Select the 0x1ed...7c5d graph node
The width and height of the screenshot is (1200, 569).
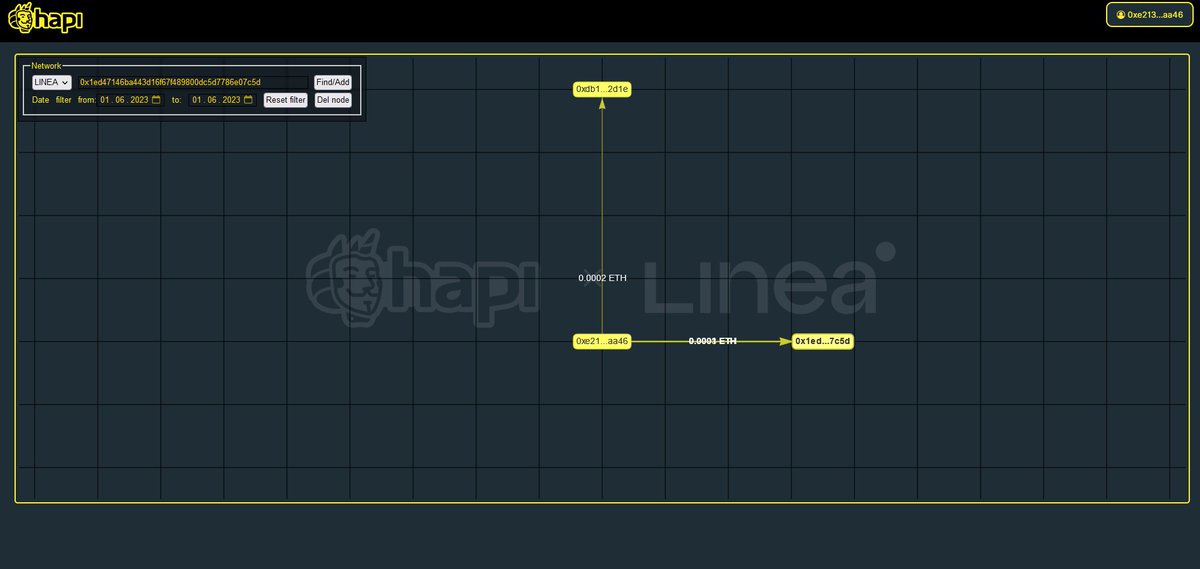tap(823, 341)
